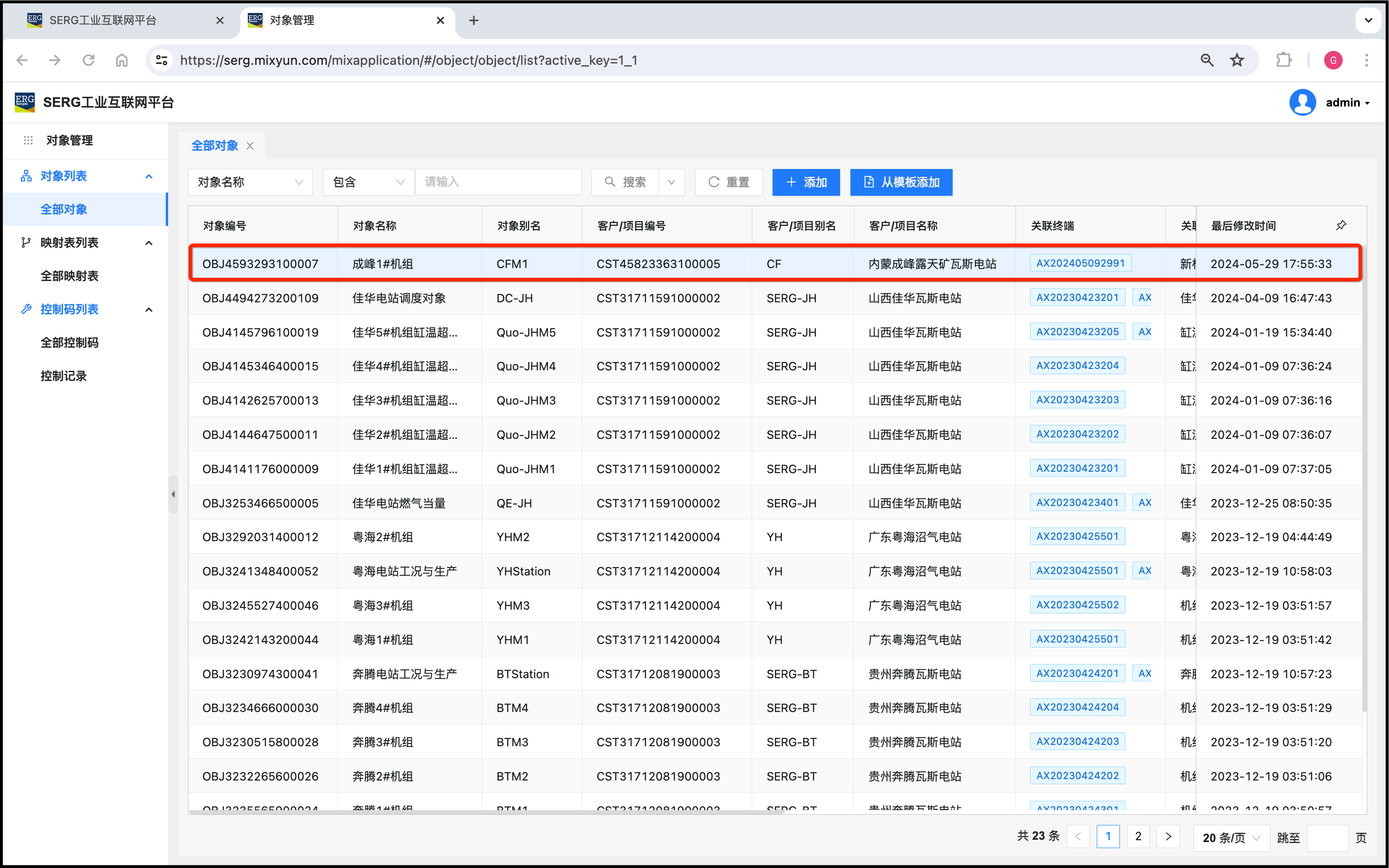Image resolution: width=1389 pixels, height=868 pixels.
Task: Click the browser reload icon
Action: point(88,60)
